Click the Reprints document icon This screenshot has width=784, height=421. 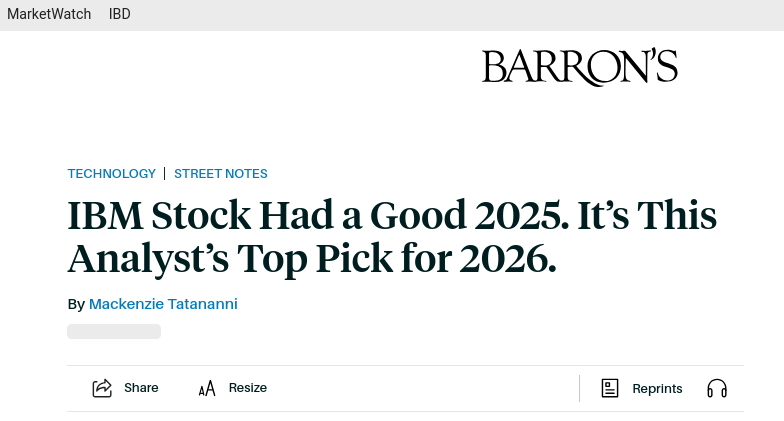[x=610, y=388]
